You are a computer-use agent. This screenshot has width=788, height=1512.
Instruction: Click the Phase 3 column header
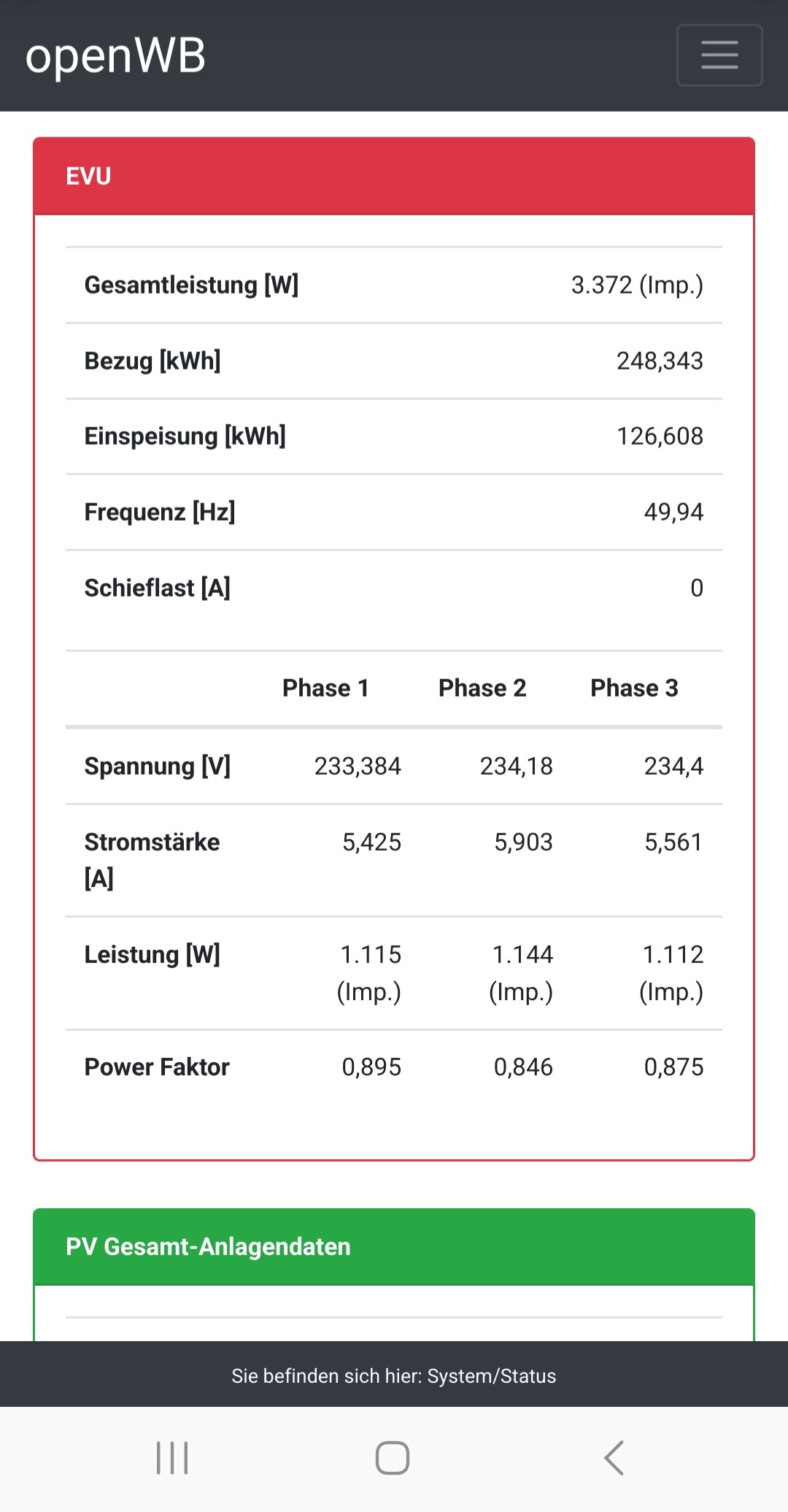634,688
